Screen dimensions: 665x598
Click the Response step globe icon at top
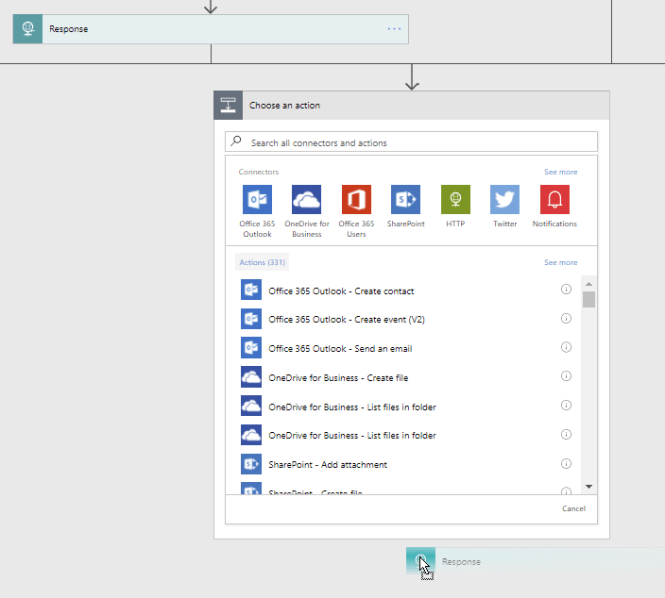(x=28, y=29)
